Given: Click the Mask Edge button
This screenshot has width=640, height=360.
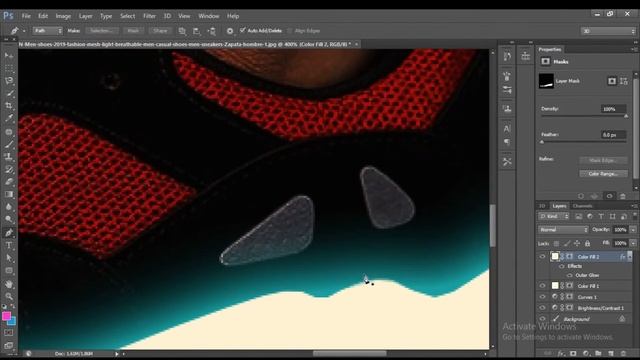Looking at the screenshot, I should click(x=603, y=160).
